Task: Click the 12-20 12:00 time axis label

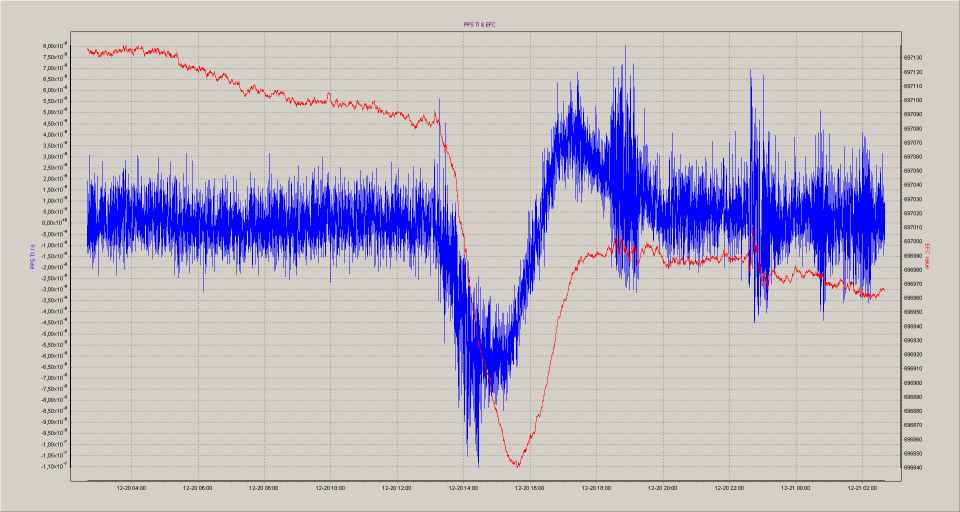Action: (397, 488)
